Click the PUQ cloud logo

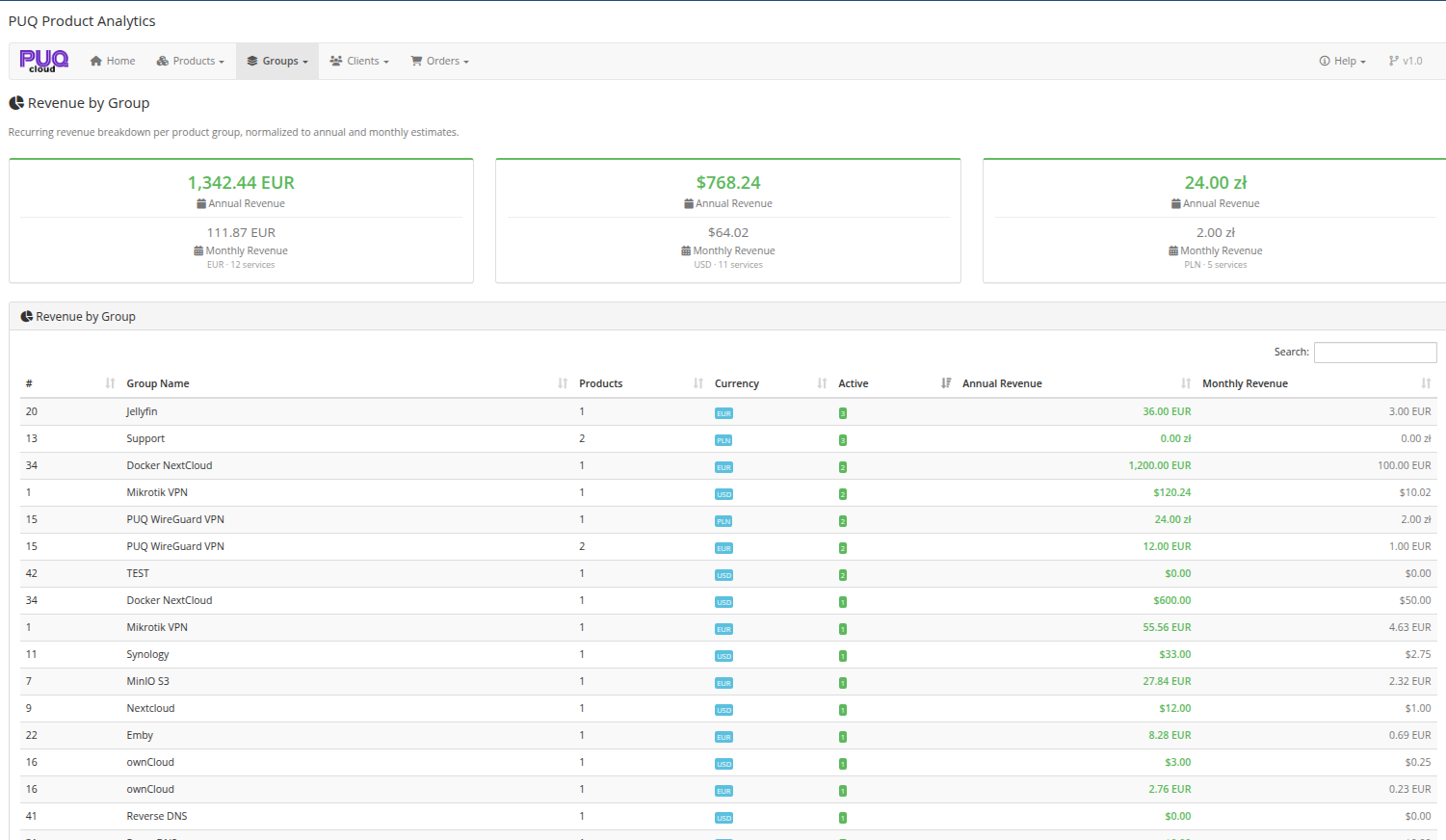pyautogui.click(x=42, y=61)
